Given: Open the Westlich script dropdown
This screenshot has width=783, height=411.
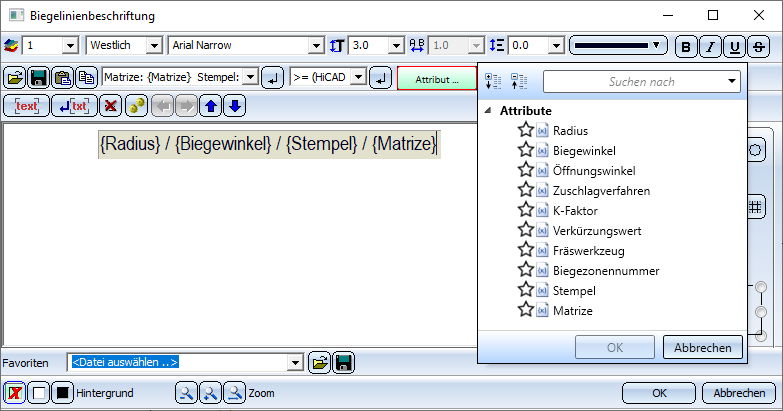Looking at the screenshot, I should pos(154,45).
